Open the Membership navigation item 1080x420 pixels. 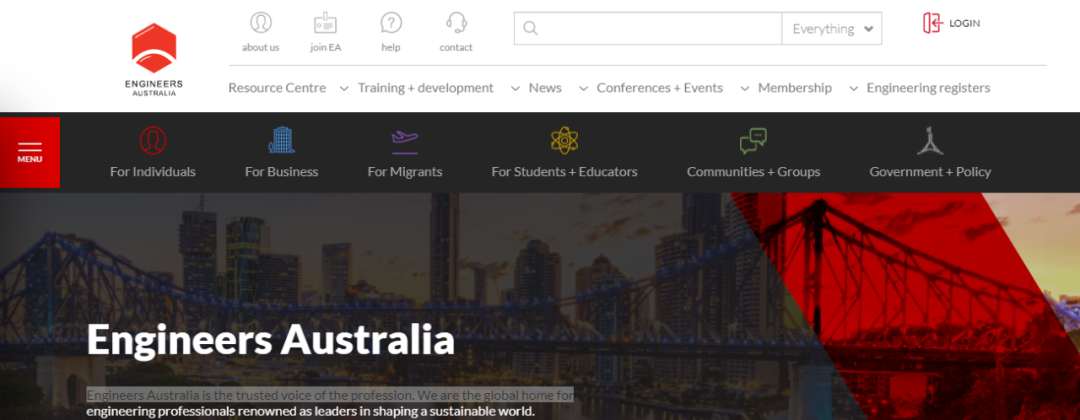click(794, 88)
